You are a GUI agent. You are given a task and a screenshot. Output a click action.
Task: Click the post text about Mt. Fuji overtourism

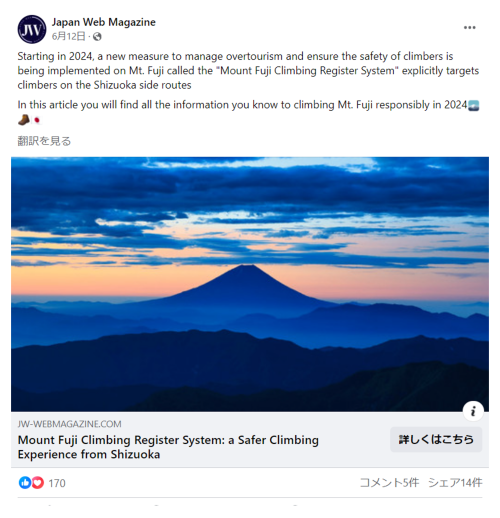[x=248, y=71]
